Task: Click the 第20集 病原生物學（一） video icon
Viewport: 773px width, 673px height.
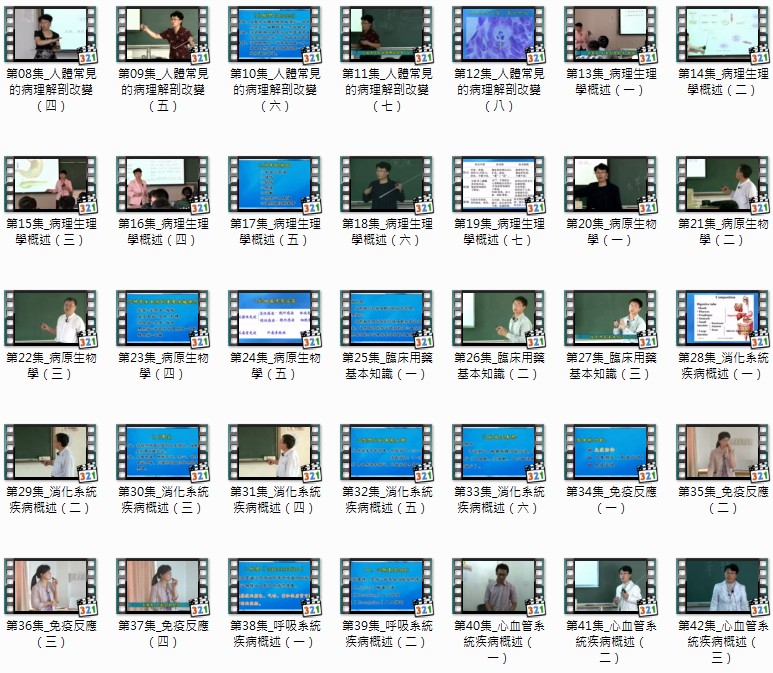Action: [x=610, y=185]
